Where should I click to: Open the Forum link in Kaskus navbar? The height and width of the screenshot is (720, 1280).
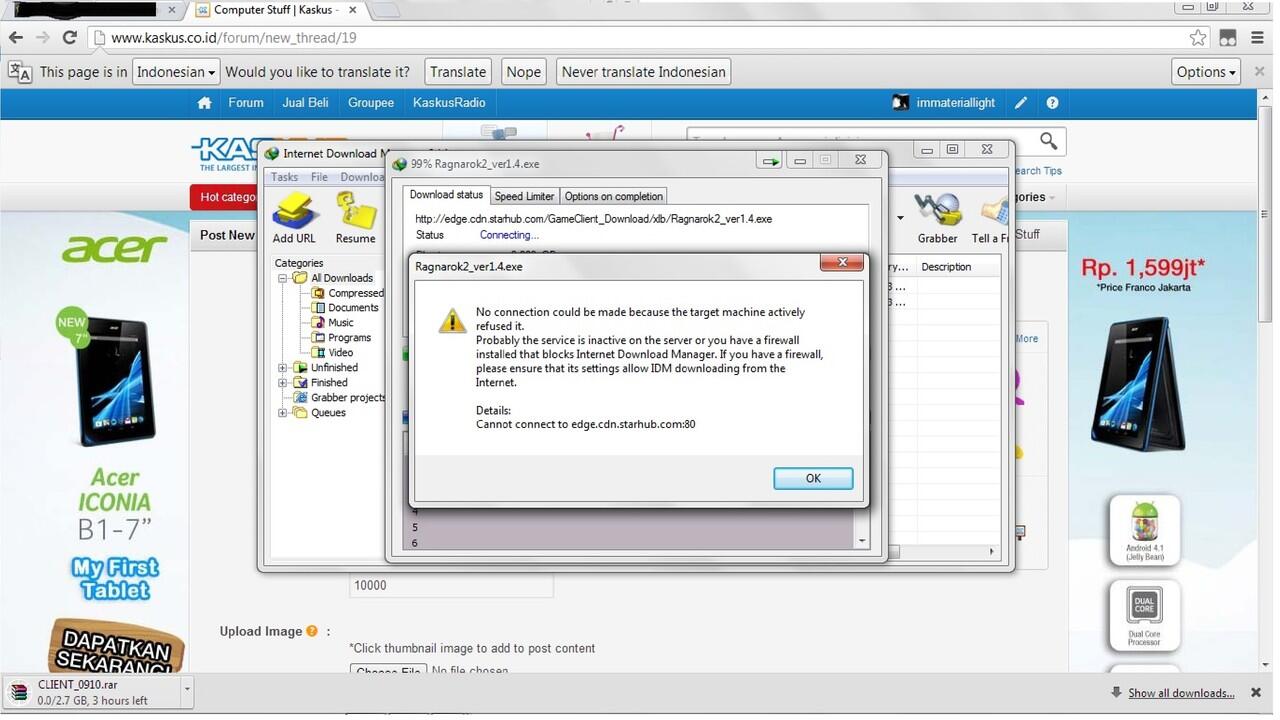pyautogui.click(x=246, y=103)
